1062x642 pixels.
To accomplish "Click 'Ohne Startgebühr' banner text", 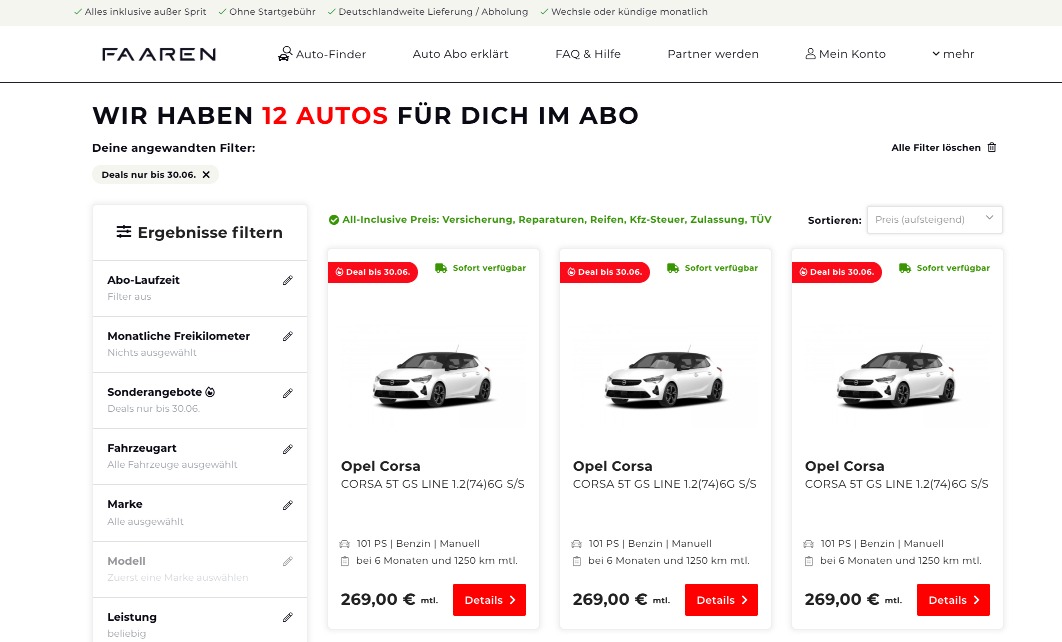I will [x=272, y=12].
